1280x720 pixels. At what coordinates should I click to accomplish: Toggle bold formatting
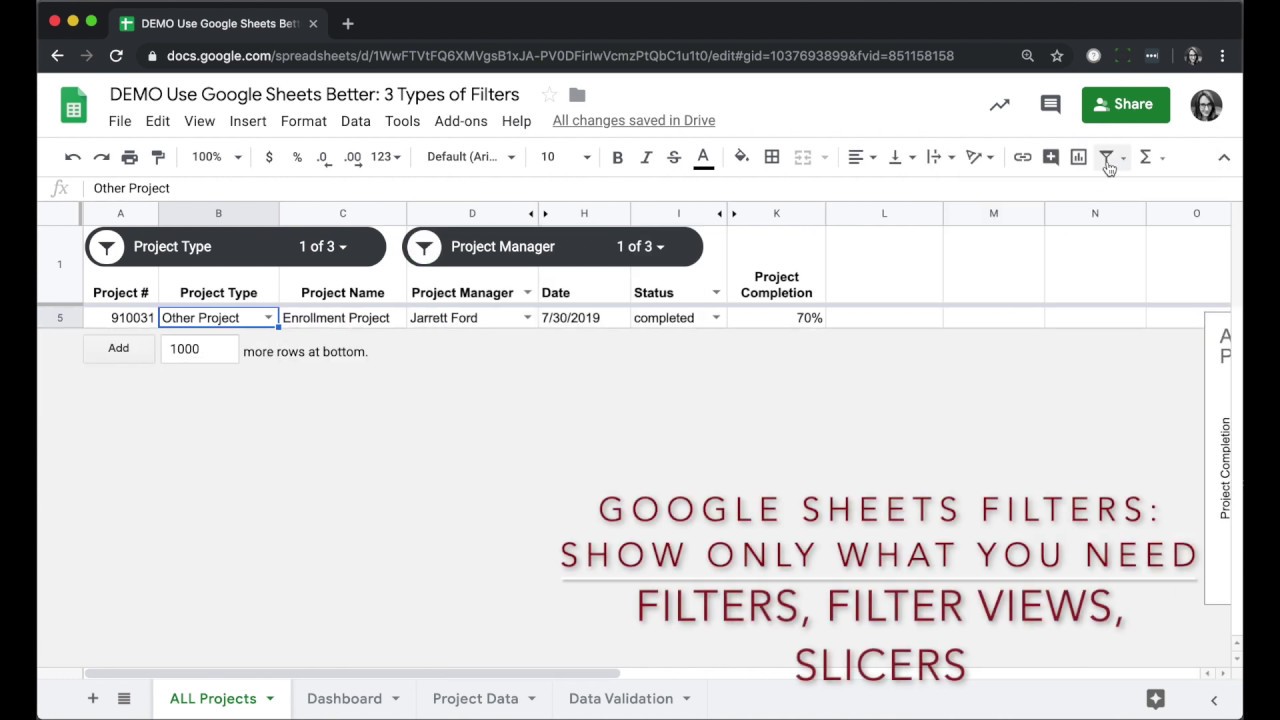pos(617,157)
